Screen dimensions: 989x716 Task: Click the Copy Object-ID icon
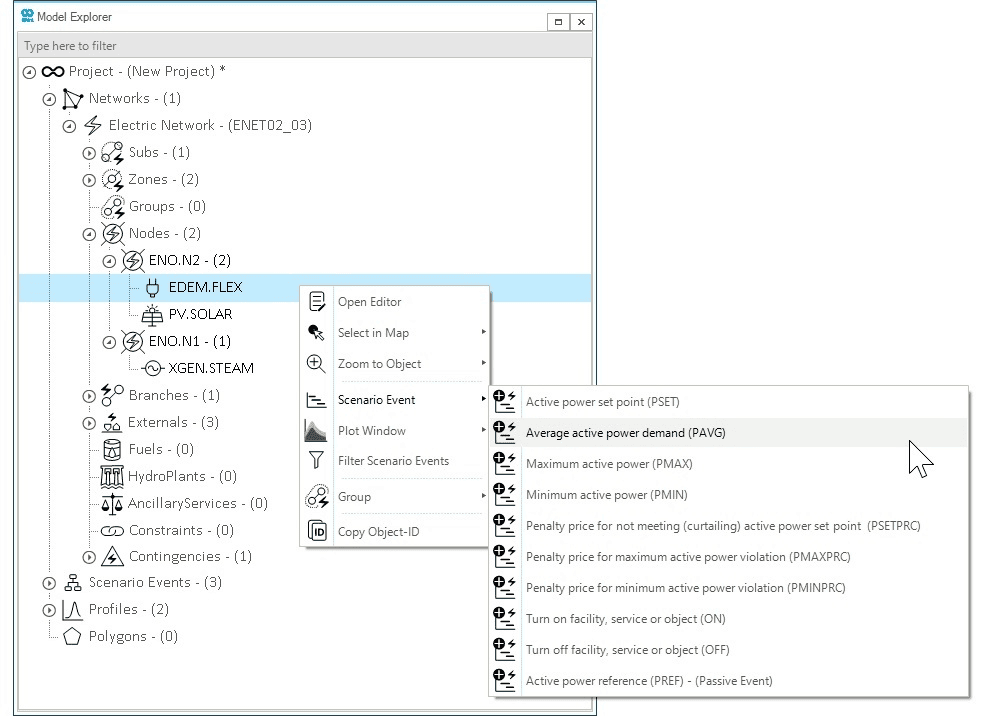pyautogui.click(x=316, y=532)
